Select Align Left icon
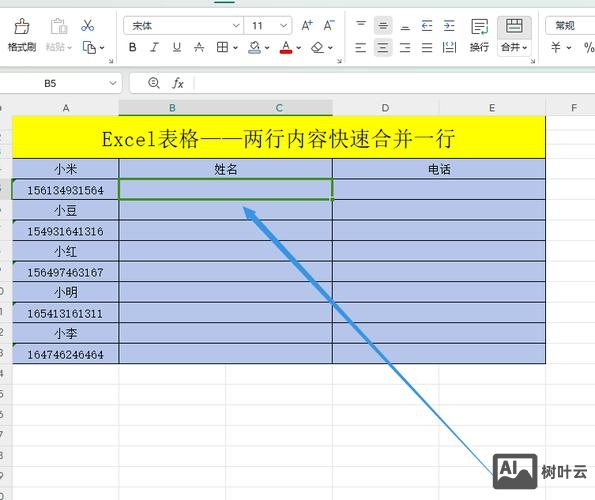The image size is (595, 500). click(x=361, y=47)
